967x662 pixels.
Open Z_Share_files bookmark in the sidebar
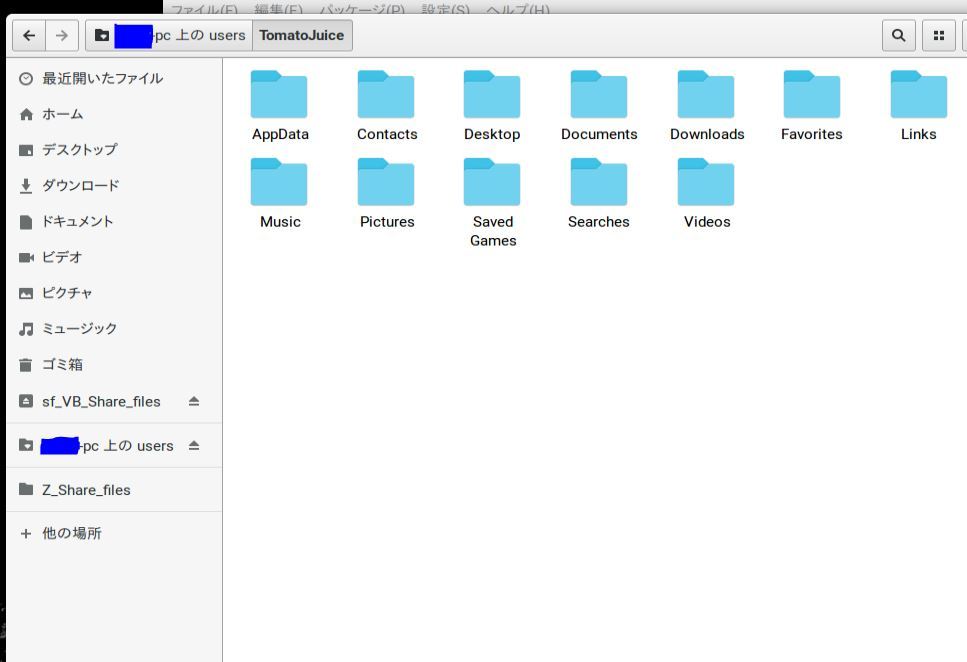pos(86,490)
